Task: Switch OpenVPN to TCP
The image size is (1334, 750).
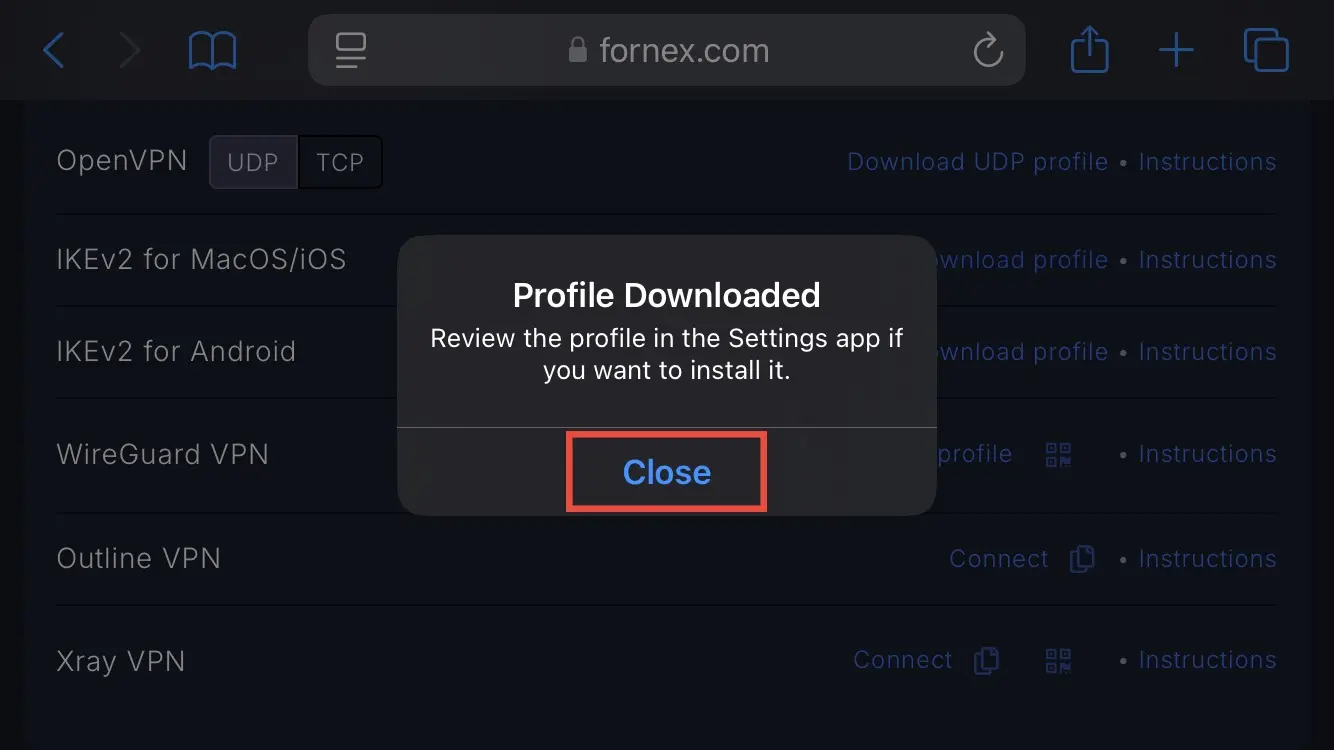Action: (x=340, y=162)
